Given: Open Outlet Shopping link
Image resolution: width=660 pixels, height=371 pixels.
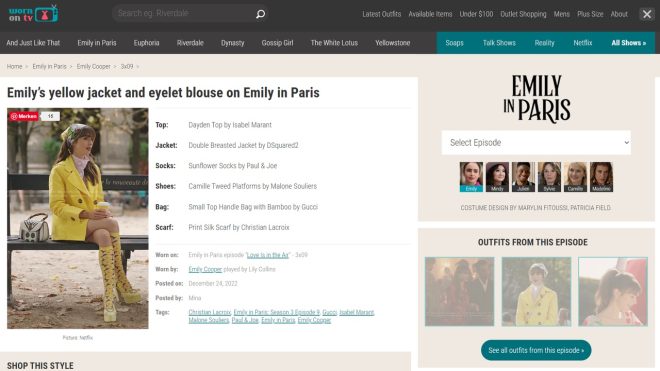Looking at the screenshot, I should (x=523, y=14).
